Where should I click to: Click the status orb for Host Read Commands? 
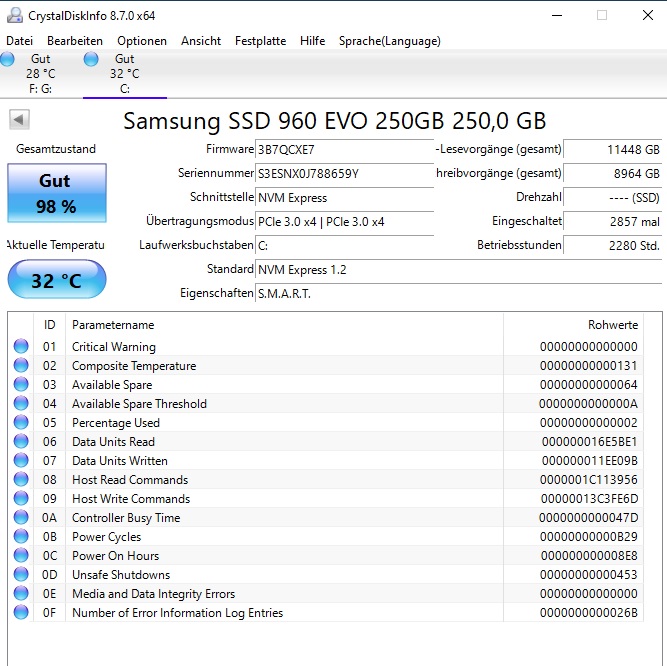(x=21, y=479)
